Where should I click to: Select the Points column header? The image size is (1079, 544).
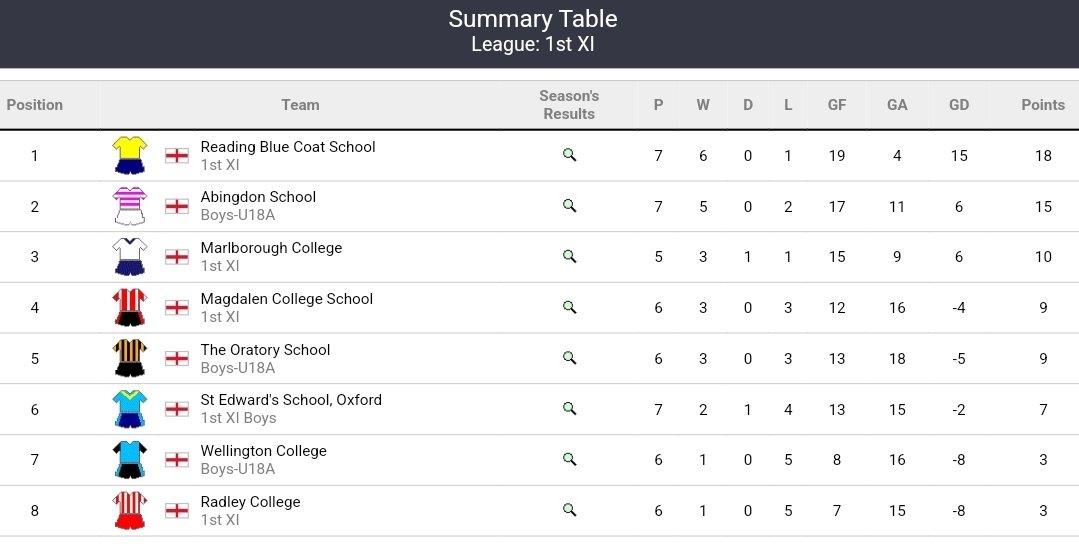(x=1043, y=105)
